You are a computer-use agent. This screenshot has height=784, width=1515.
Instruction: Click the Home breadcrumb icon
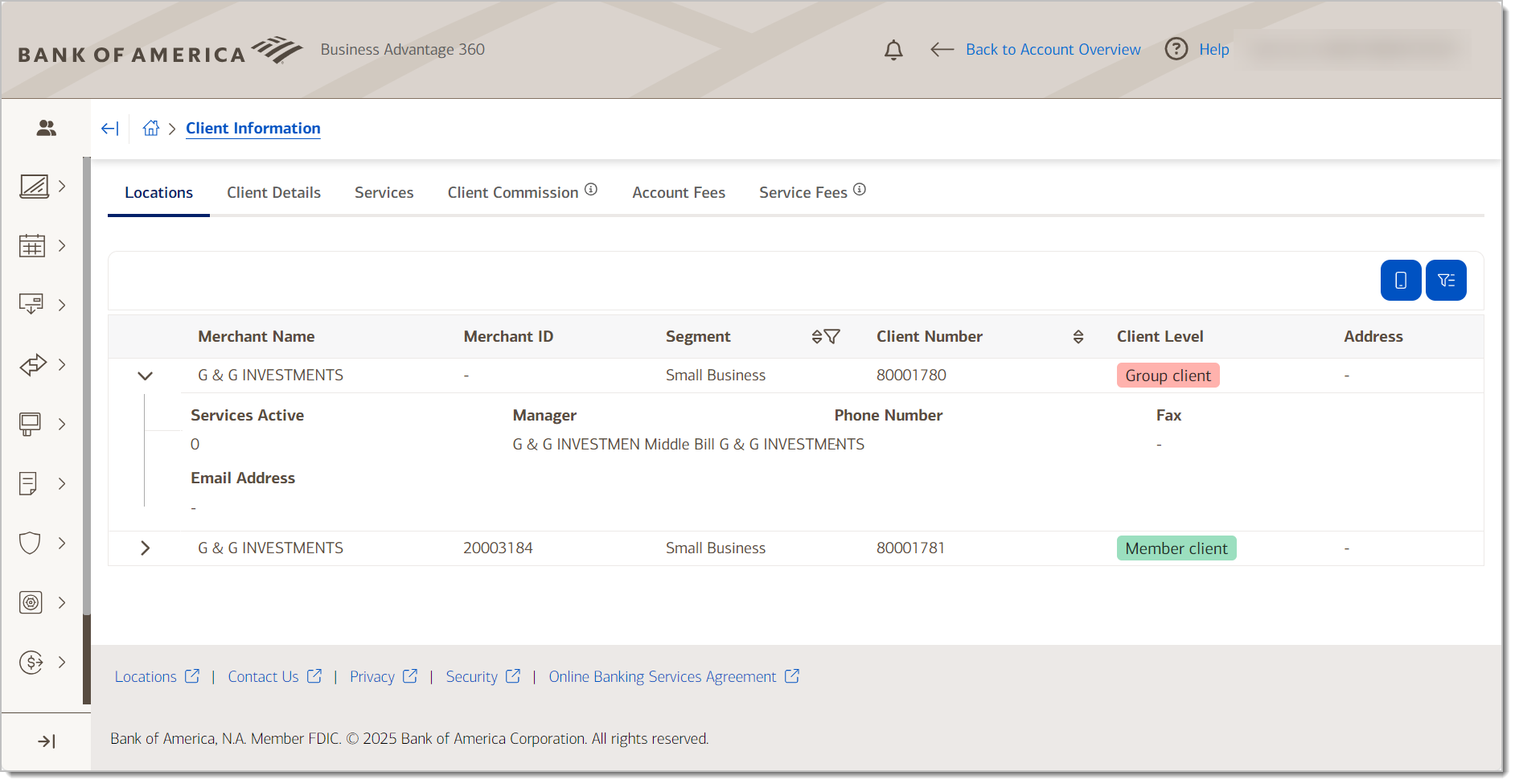150,128
